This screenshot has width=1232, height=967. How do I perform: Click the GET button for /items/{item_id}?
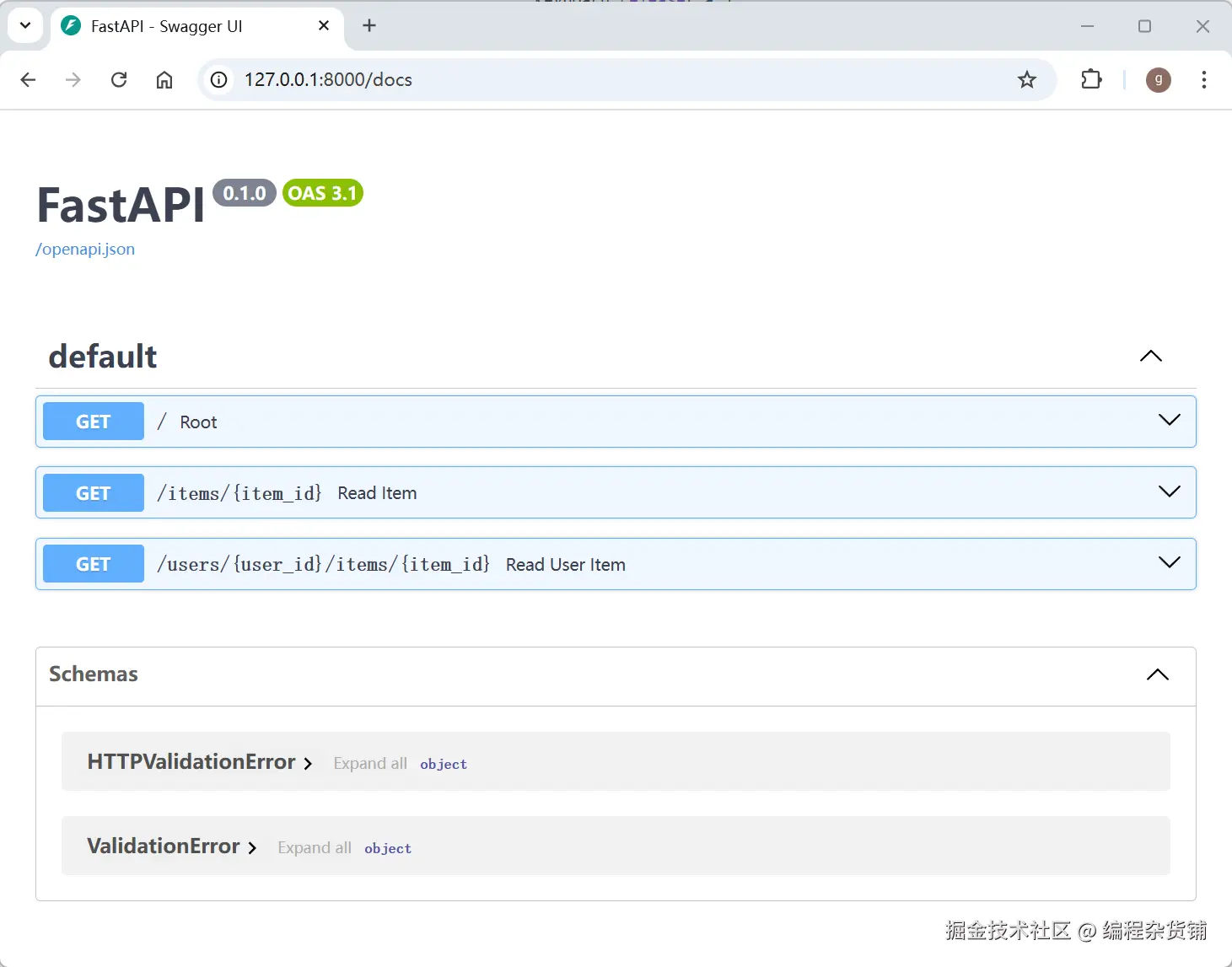pyautogui.click(x=94, y=493)
